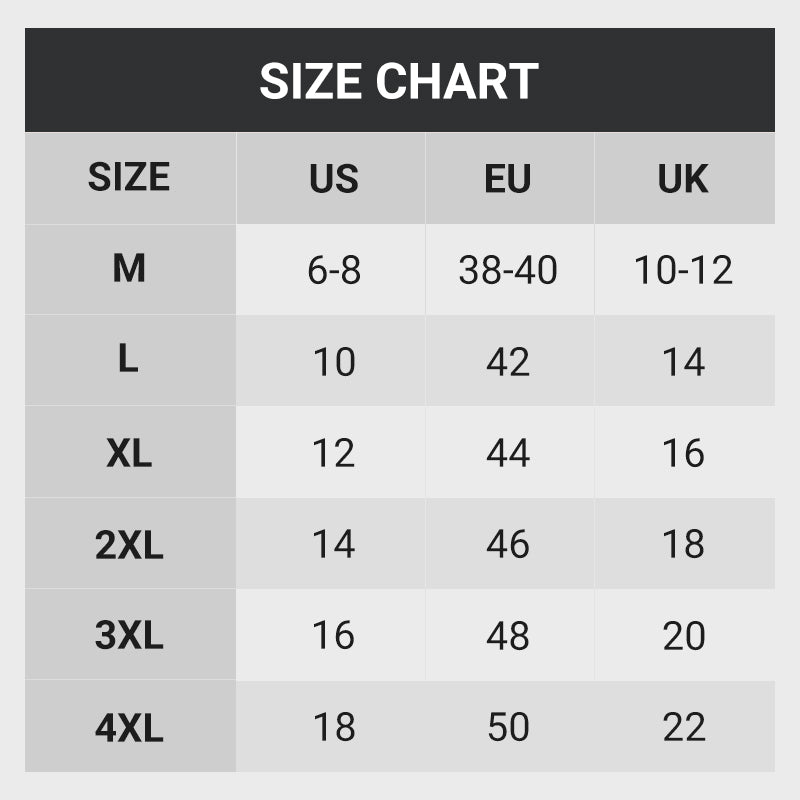
Task: Select the EU 42 cell
Action: coord(508,362)
